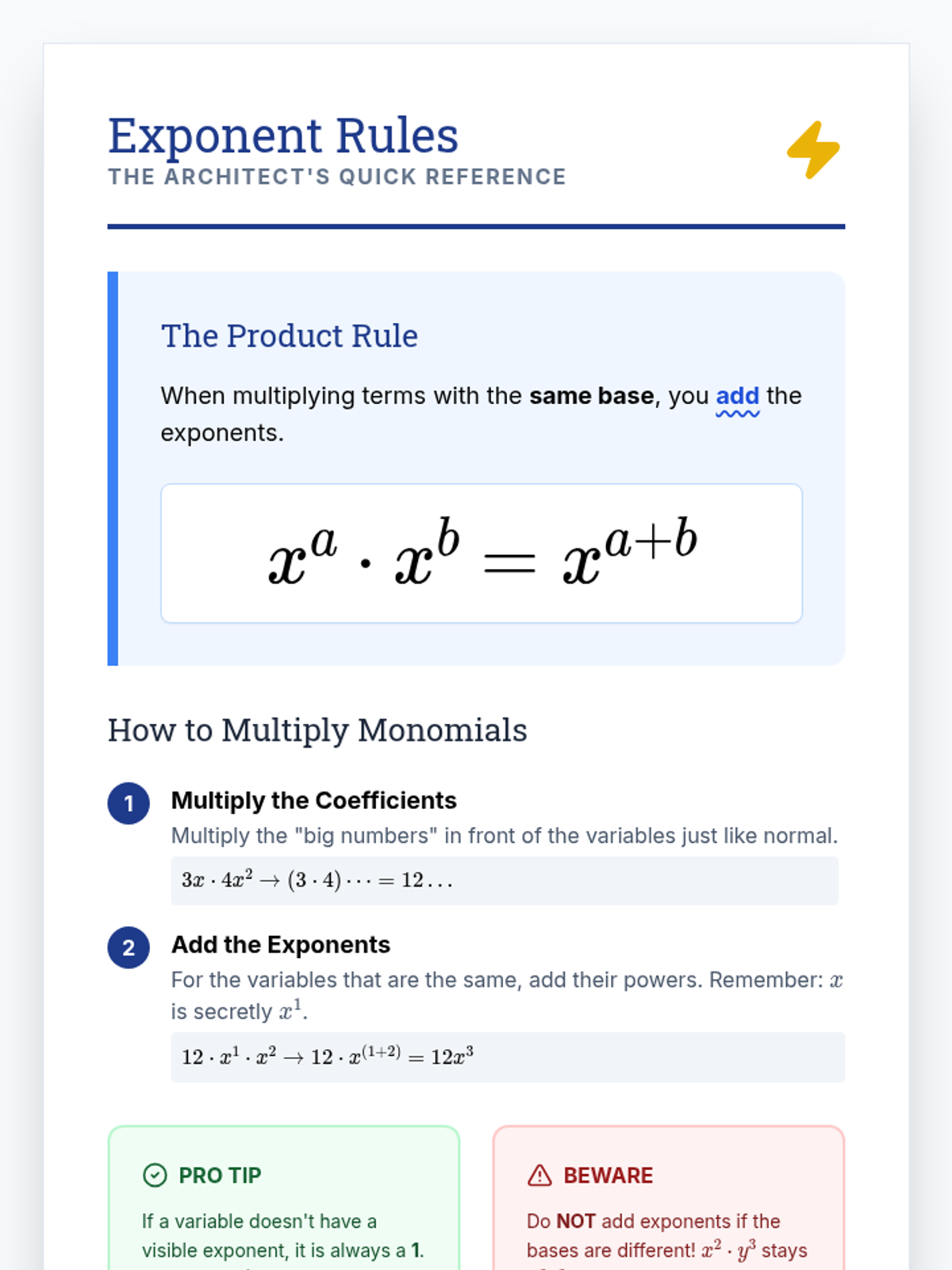
Task: Click the product rule formula box
Action: 482,553
